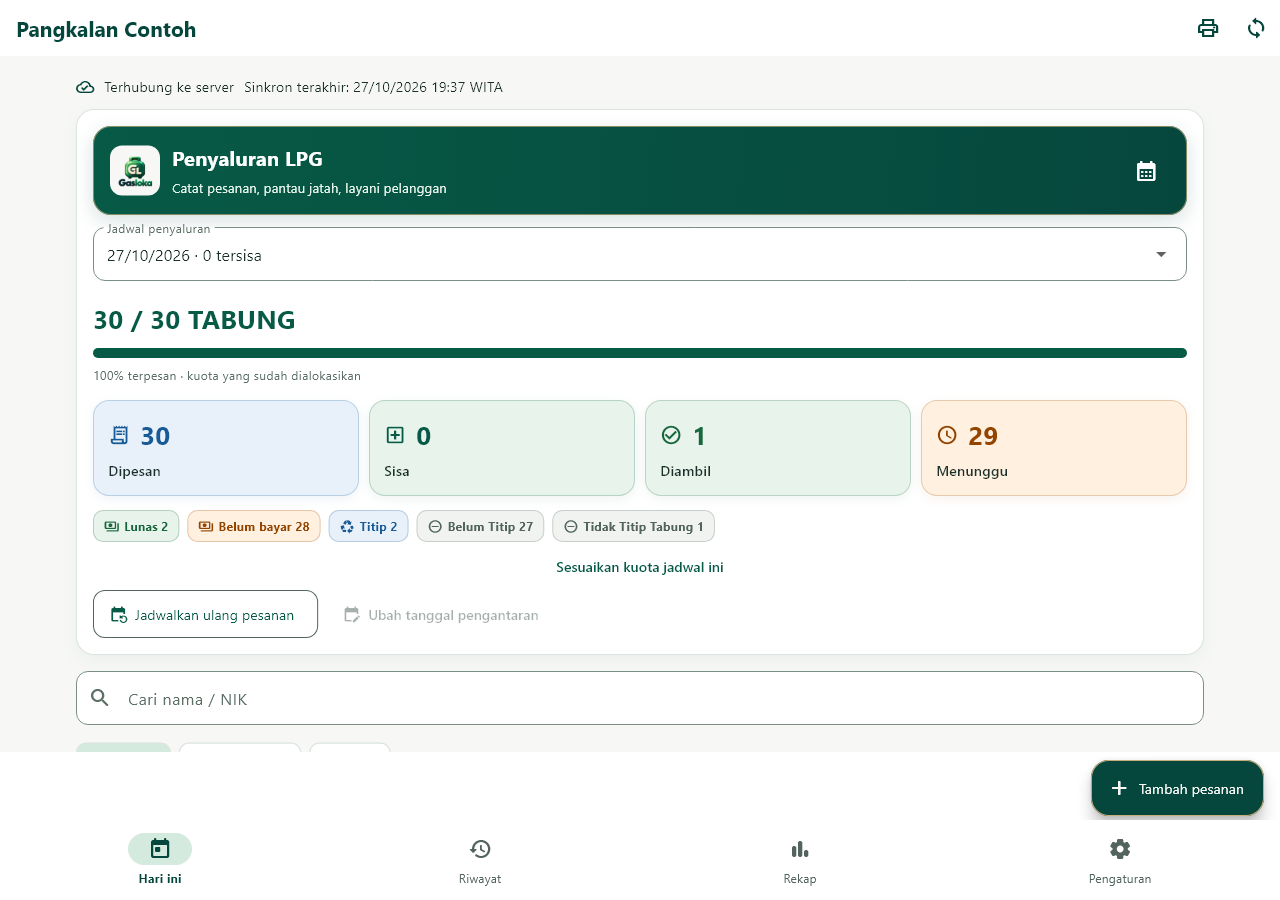1280x900 pixels.
Task: Click the print icon in header
Action: 1208,28
